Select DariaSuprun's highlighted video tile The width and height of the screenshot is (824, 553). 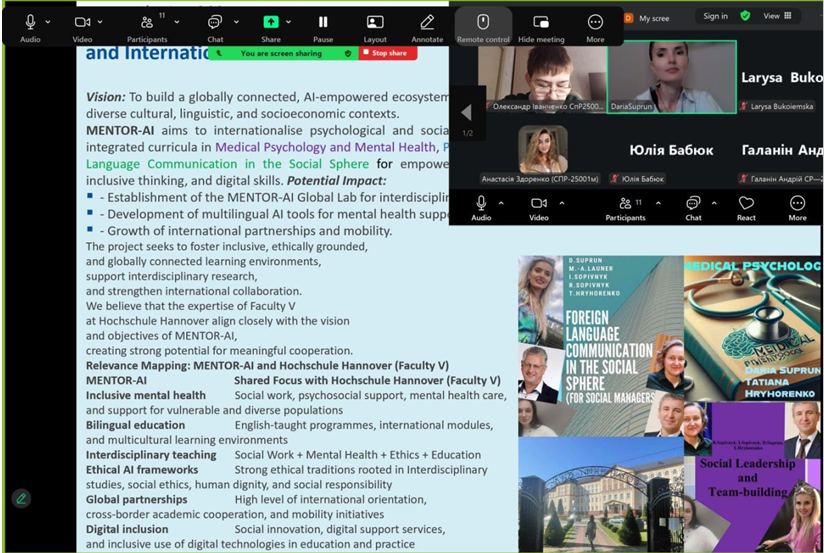[672, 77]
